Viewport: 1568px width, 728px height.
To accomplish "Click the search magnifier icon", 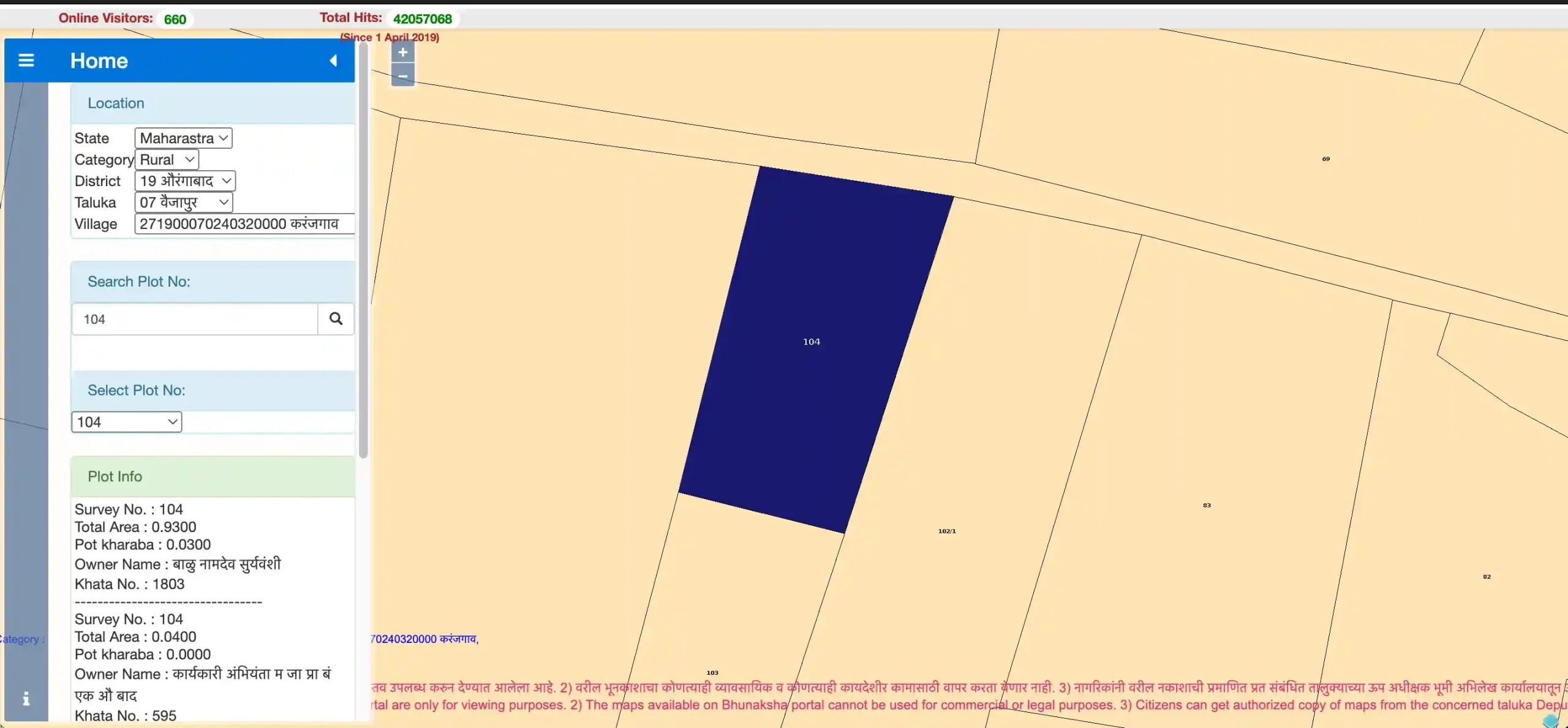I will [x=336, y=318].
